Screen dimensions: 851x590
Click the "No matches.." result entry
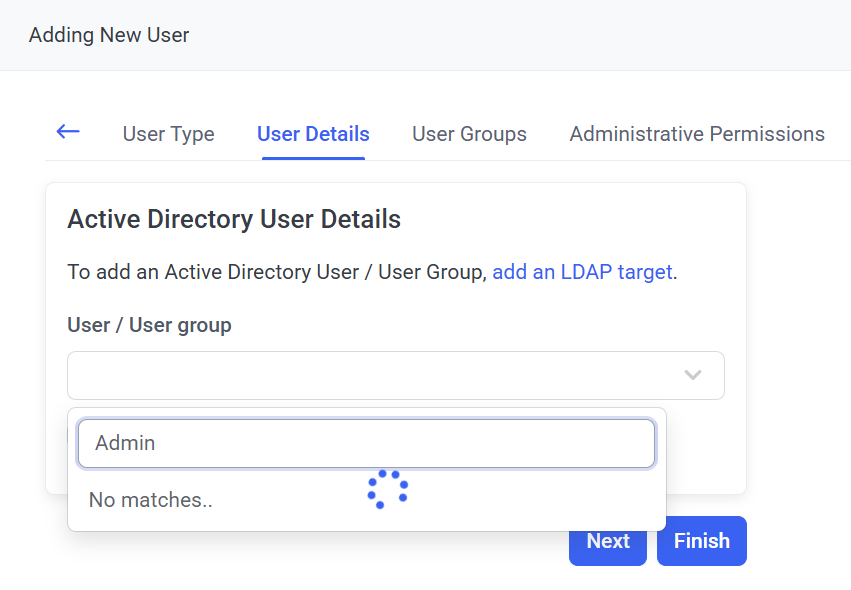tap(151, 500)
